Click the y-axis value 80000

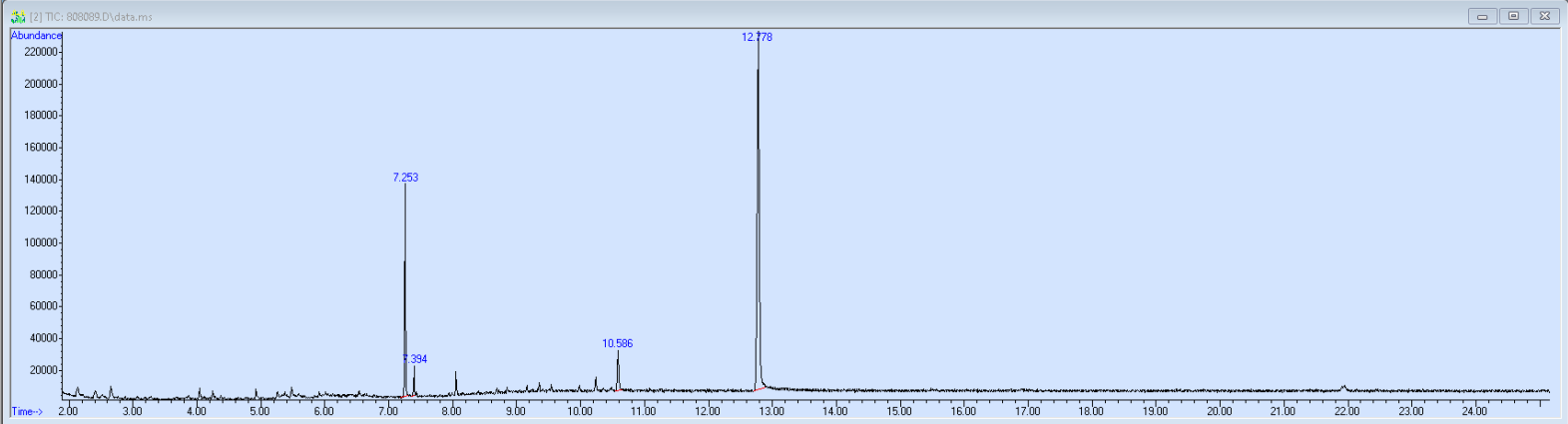point(44,274)
